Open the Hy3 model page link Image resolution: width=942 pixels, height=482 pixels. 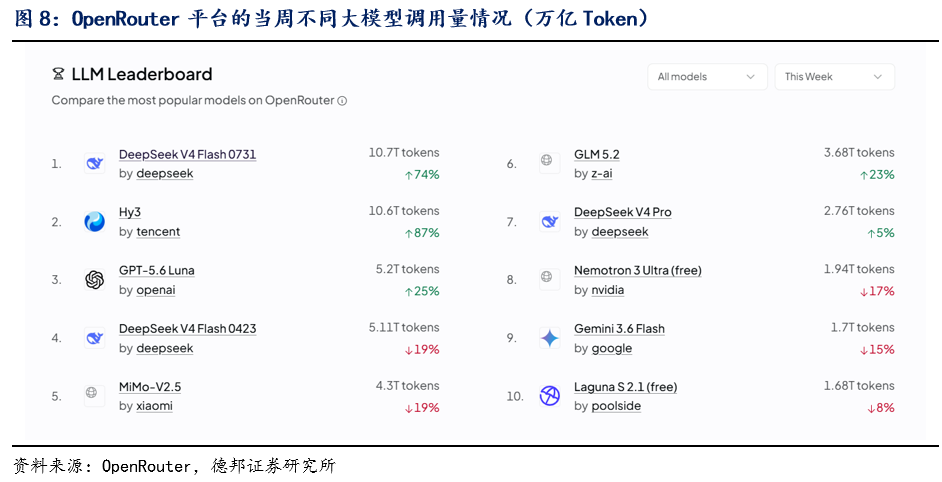pyautogui.click(x=130, y=213)
